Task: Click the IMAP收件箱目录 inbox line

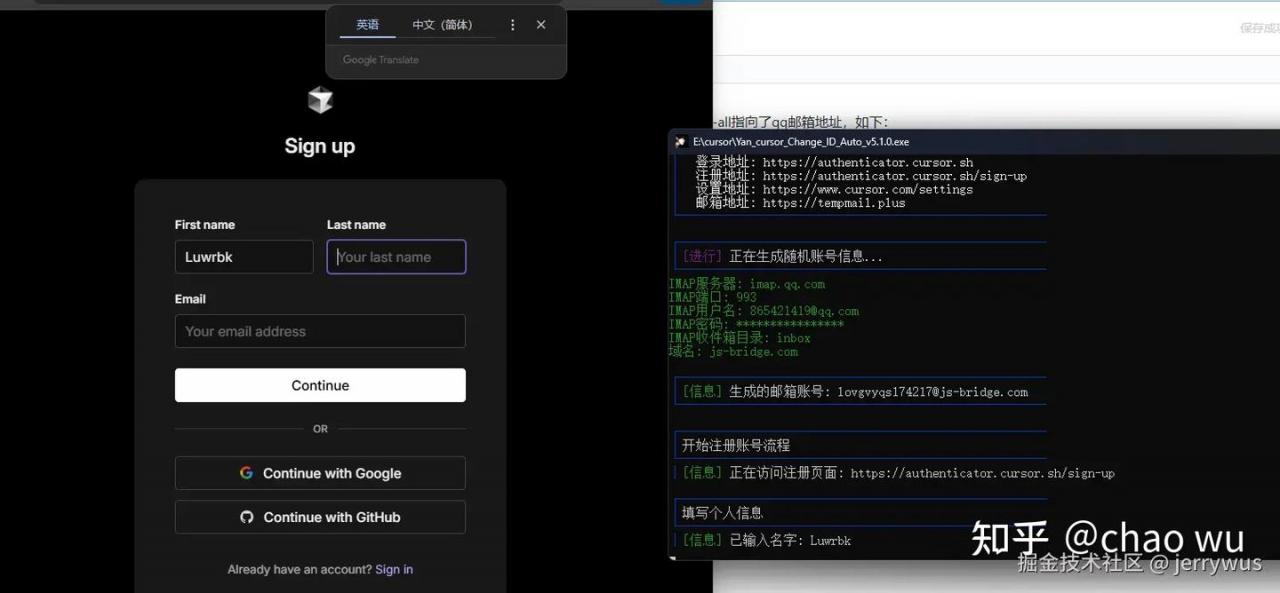Action: 740,338
